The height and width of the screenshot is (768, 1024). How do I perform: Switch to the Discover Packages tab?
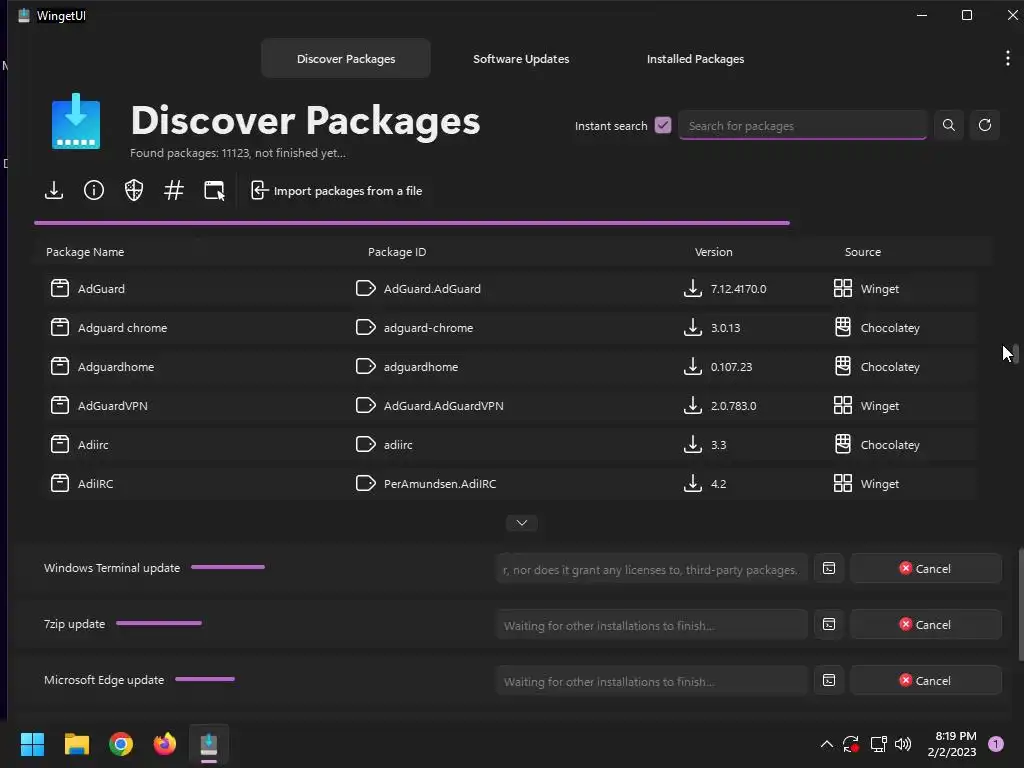tap(345, 59)
